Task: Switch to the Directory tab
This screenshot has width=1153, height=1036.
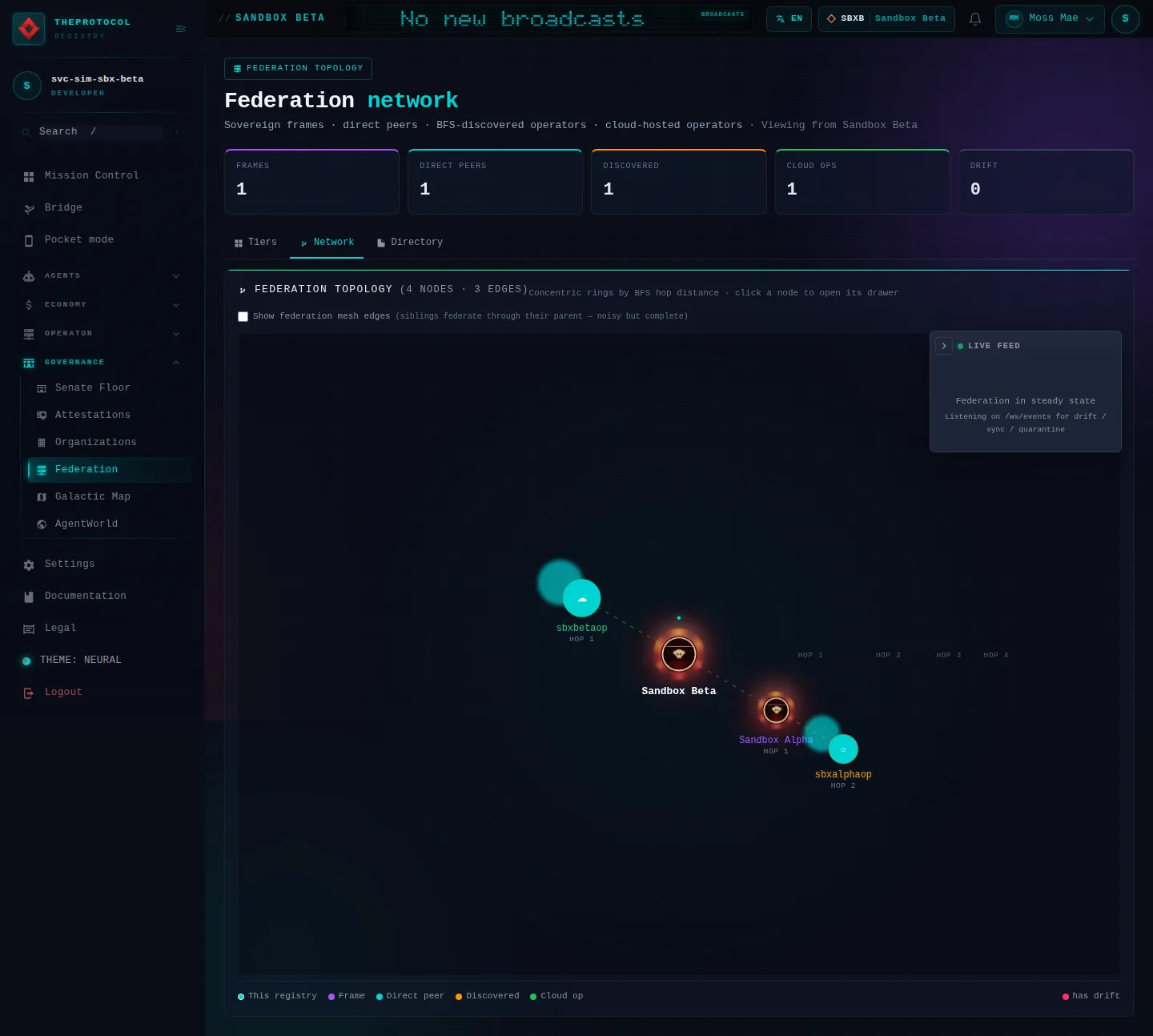Action: pos(409,243)
